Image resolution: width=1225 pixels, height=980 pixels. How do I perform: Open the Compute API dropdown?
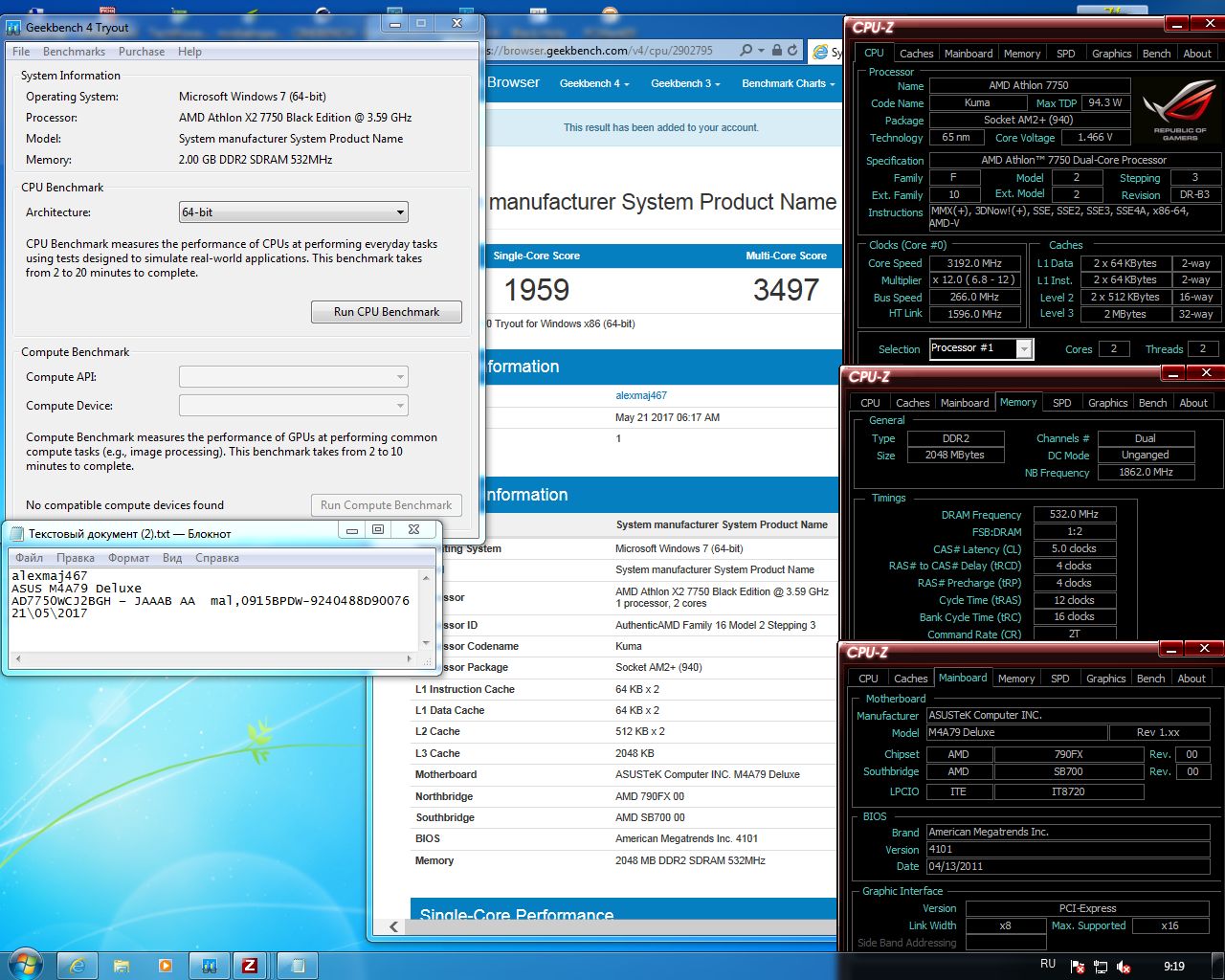point(294,377)
